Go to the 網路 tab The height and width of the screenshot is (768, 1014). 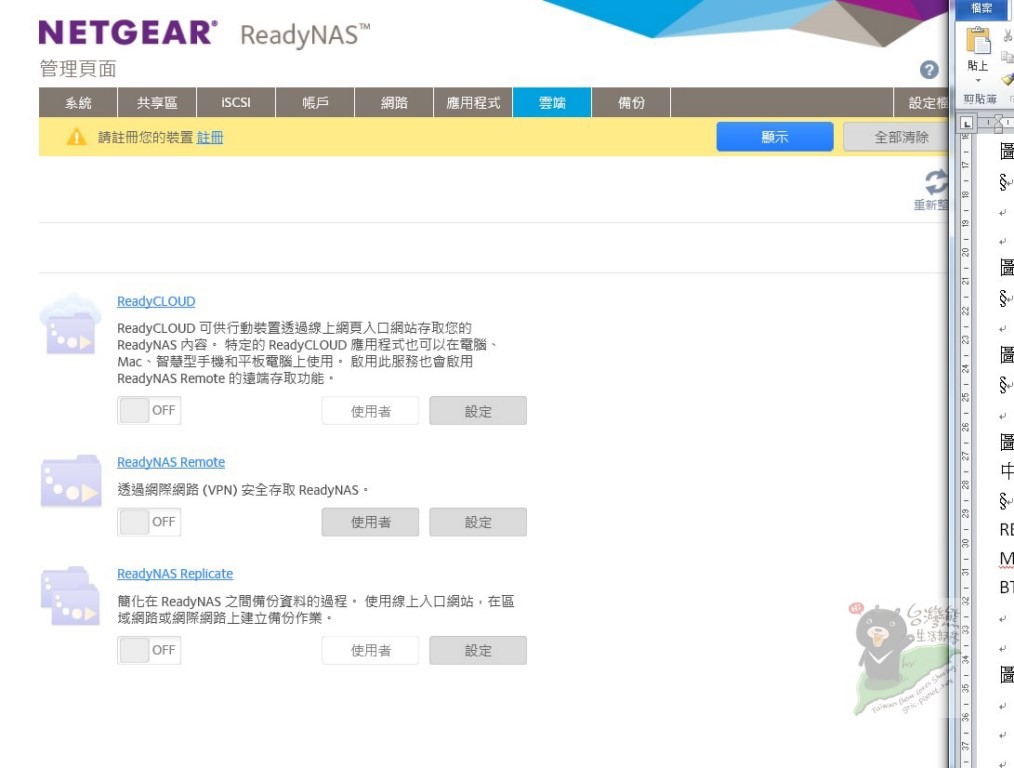394,103
